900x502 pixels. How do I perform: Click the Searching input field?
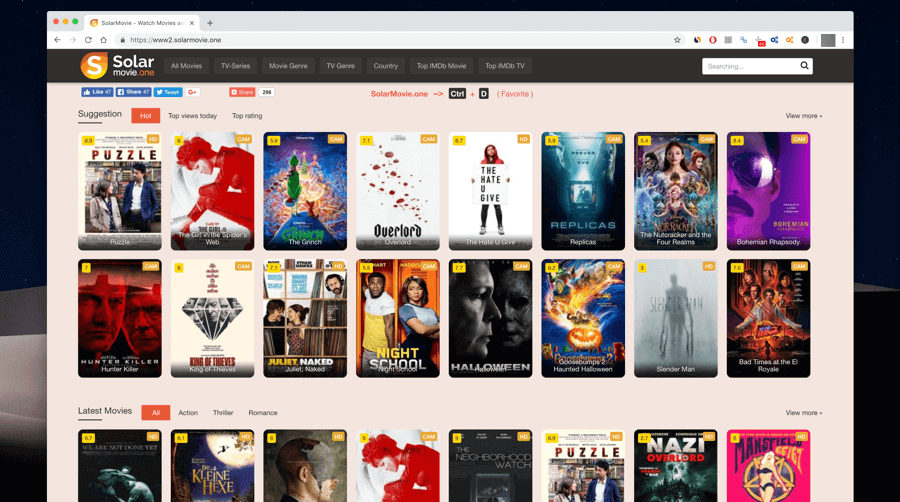click(x=750, y=66)
